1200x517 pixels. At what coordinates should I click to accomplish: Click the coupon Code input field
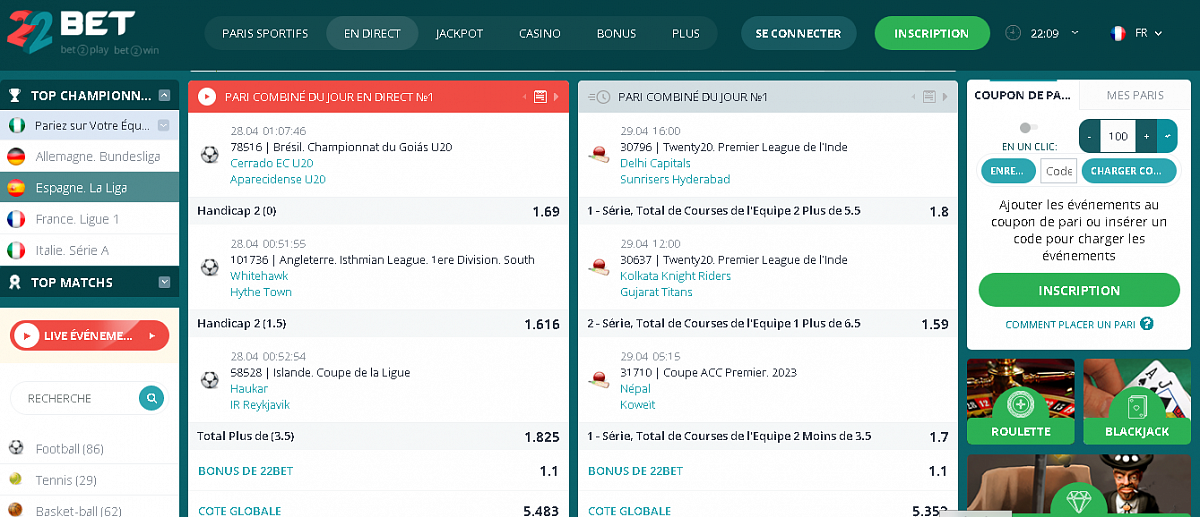[1059, 171]
